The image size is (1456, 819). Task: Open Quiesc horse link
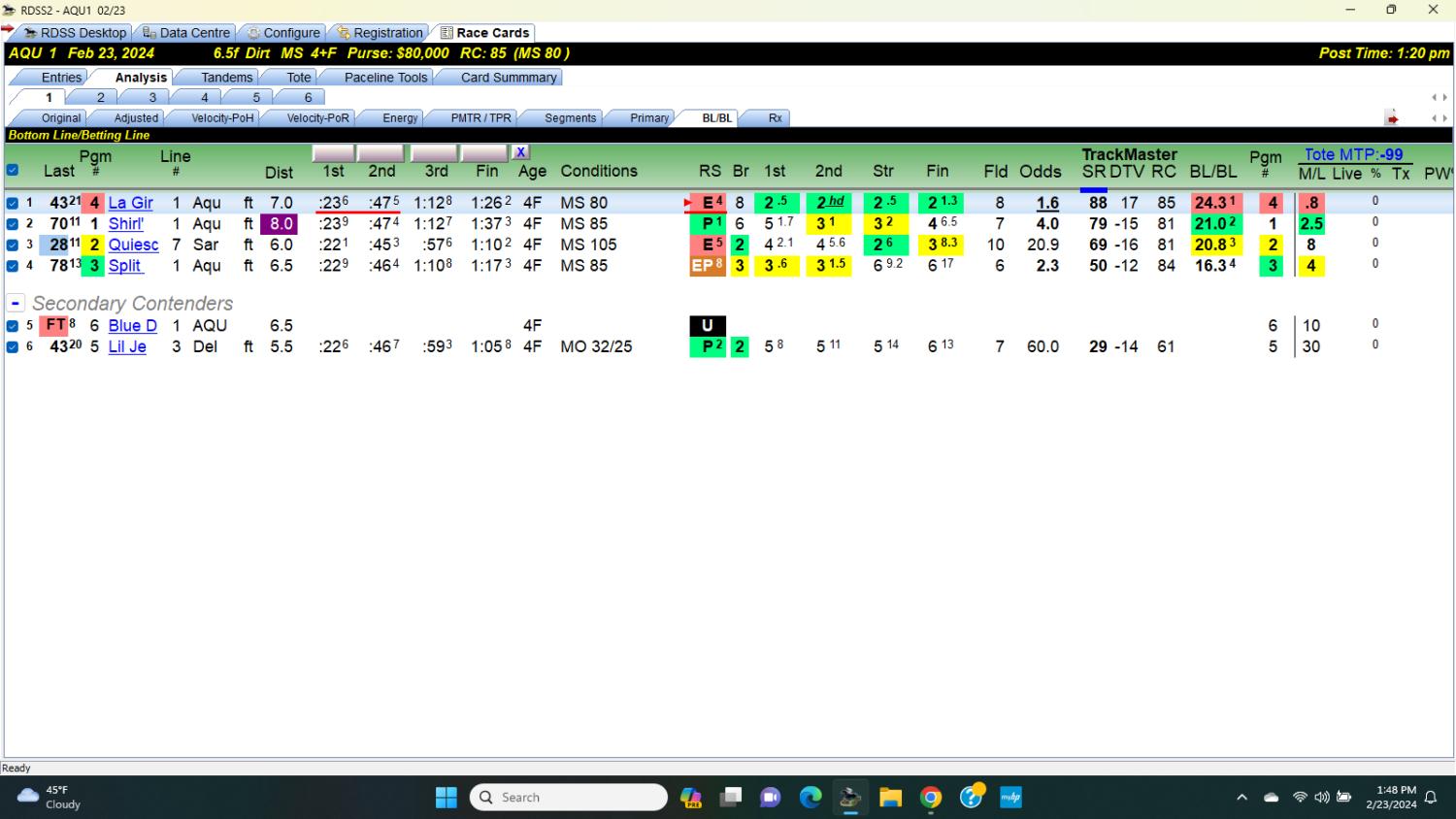click(133, 245)
